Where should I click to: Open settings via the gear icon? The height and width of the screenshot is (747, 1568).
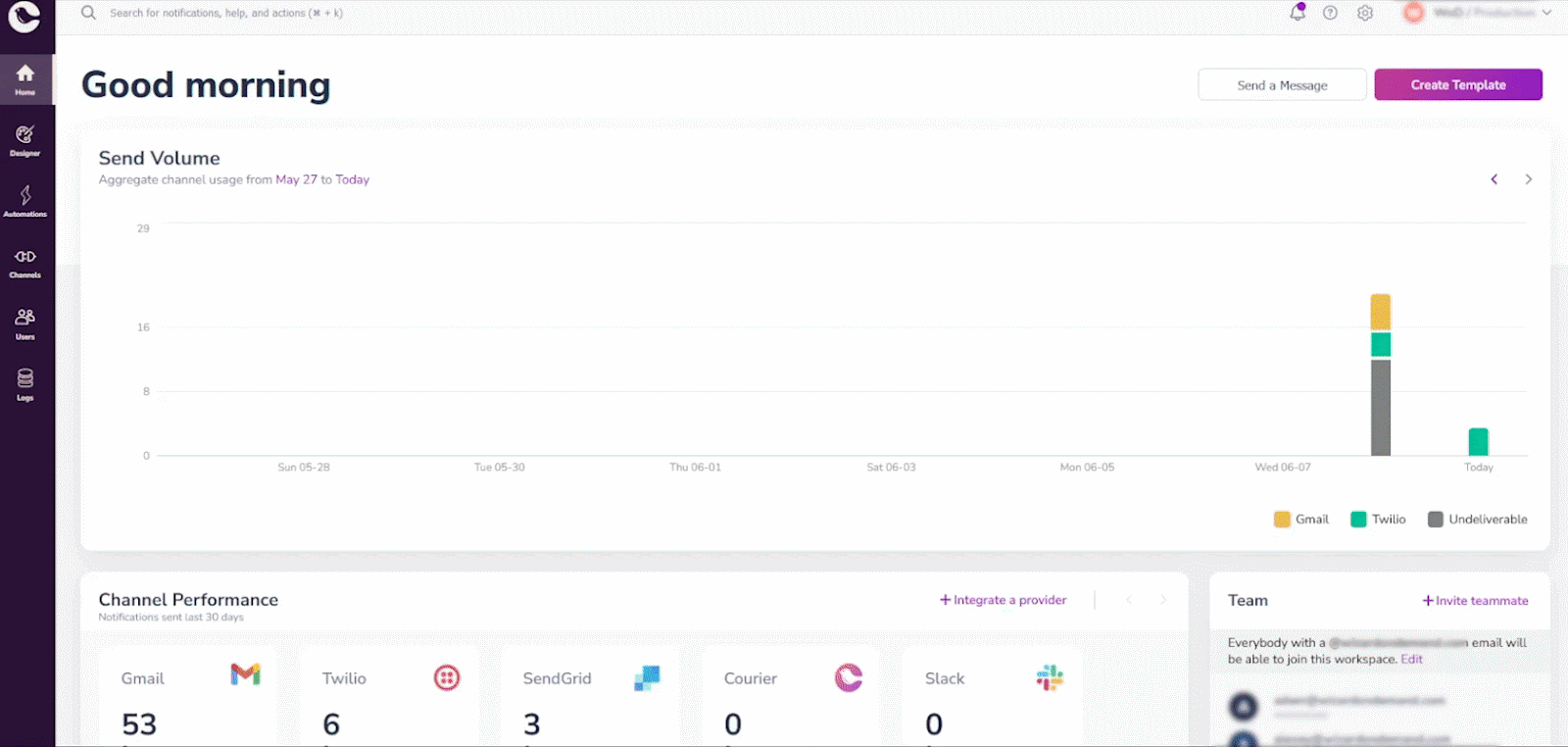click(x=1365, y=13)
